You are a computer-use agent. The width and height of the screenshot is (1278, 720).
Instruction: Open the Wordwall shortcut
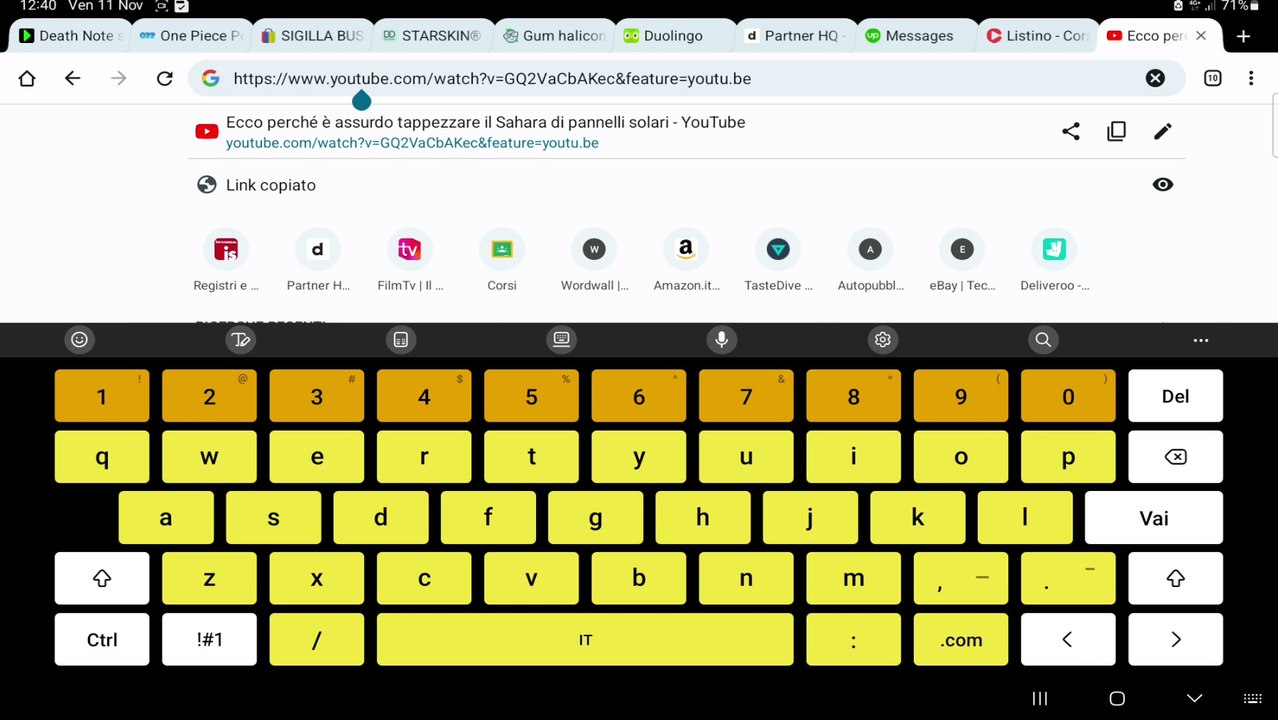[594, 262]
